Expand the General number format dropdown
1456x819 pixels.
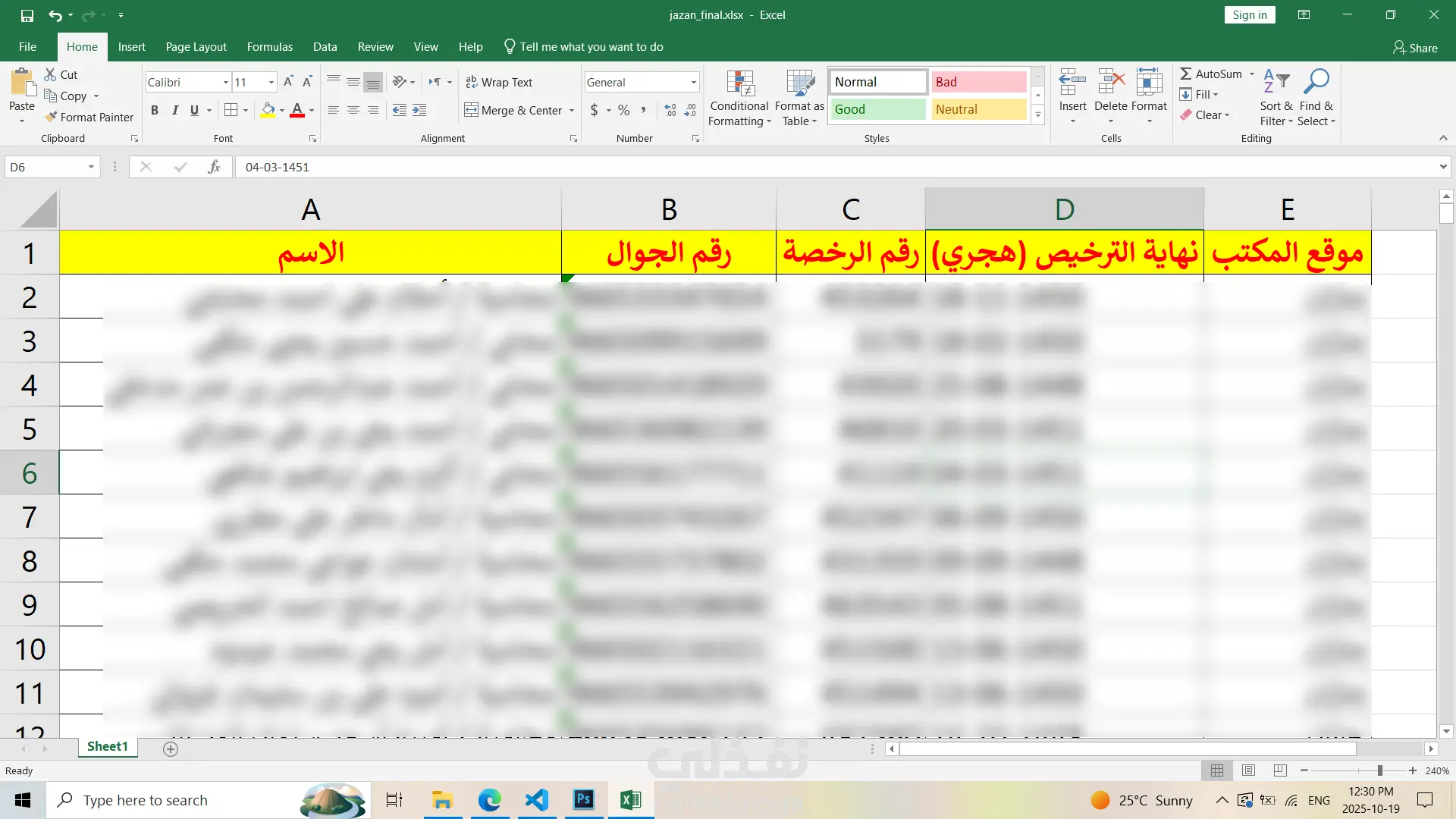click(693, 82)
